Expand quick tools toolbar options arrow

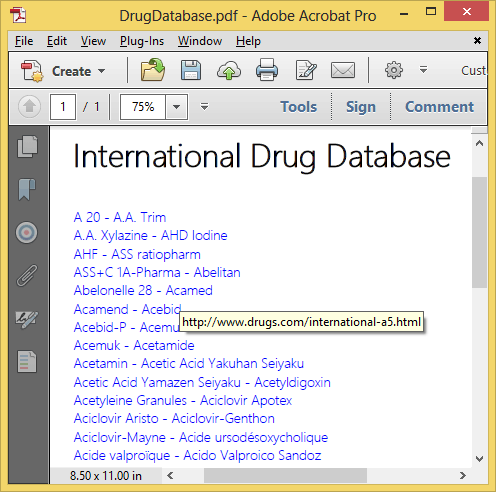[423, 70]
